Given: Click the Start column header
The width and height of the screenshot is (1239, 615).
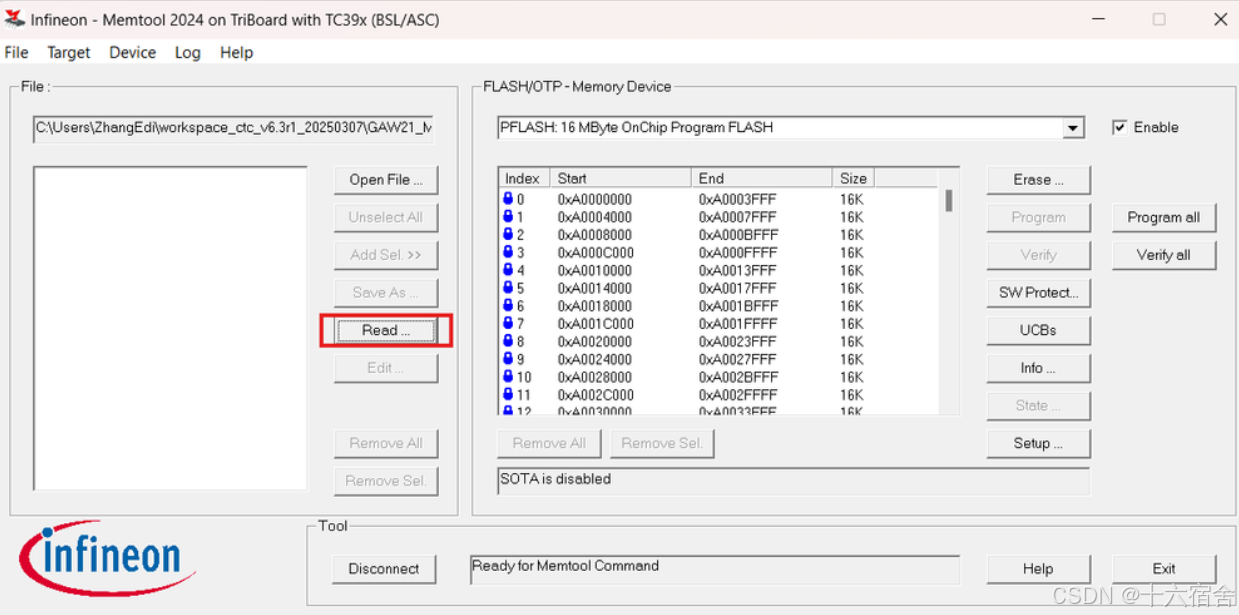Looking at the screenshot, I should point(620,178).
